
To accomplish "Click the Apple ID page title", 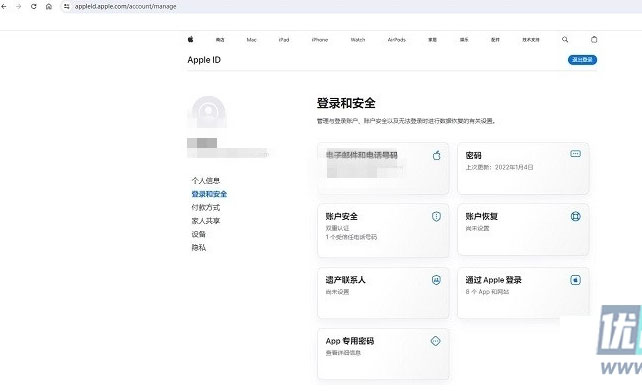I will point(204,60).
